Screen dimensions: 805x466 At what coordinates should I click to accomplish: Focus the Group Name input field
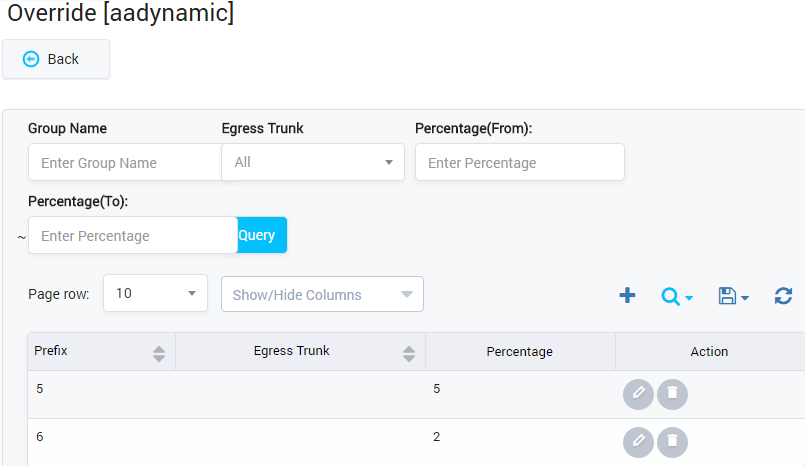(x=125, y=162)
